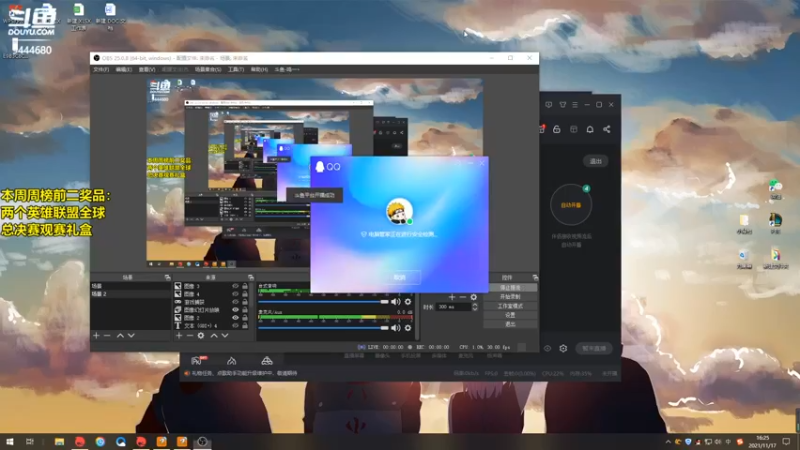
Task: Pop out the Sources dock panel icon
Action: pyautogui.click(x=251, y=278)
